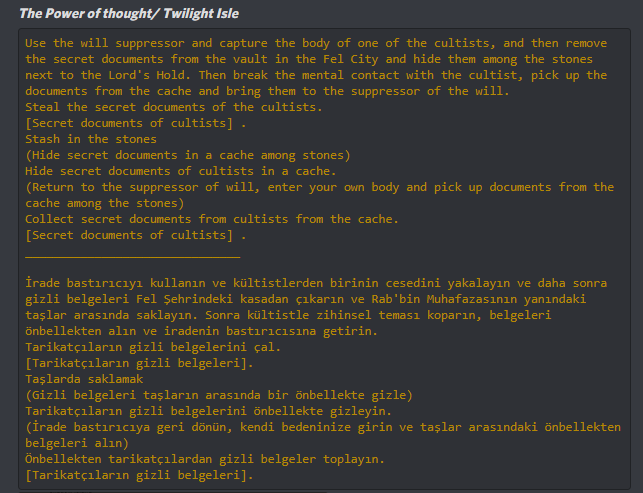Click 'Collect secret documents from cultists from the cache.'
This screenshot has height=493, width=643.
[x=212, y=219]
